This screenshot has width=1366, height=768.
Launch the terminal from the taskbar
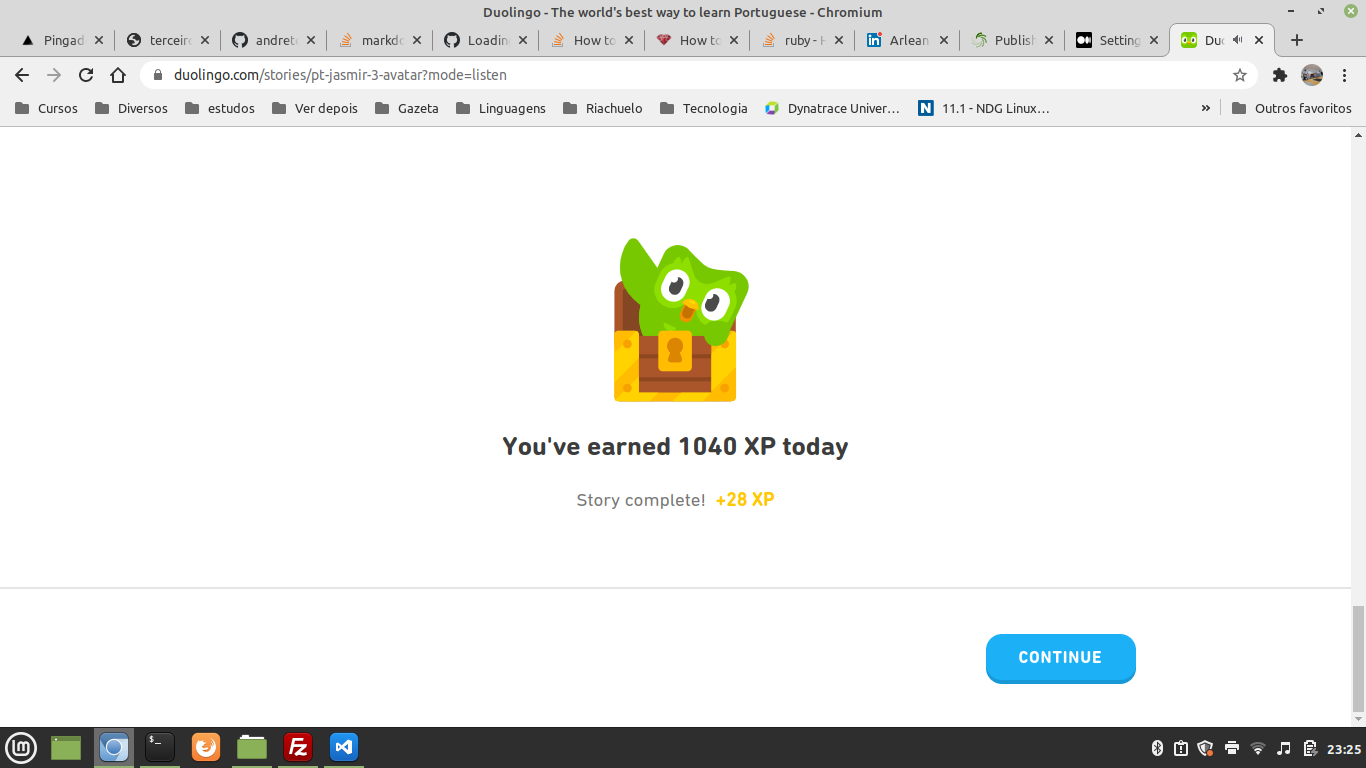point(160,747)
